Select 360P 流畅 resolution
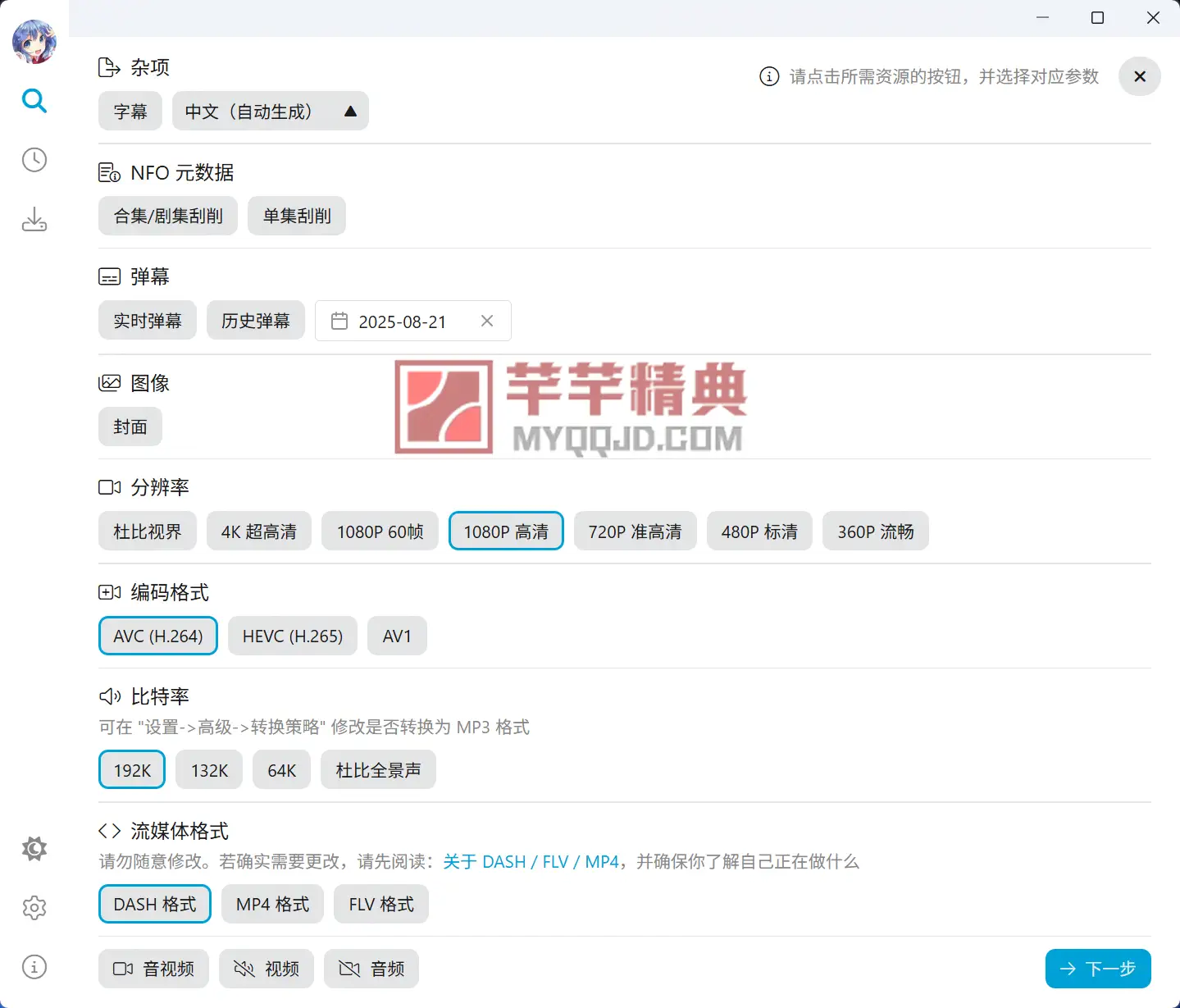Screen dimensions: 1180x1008 click(876, 531)
